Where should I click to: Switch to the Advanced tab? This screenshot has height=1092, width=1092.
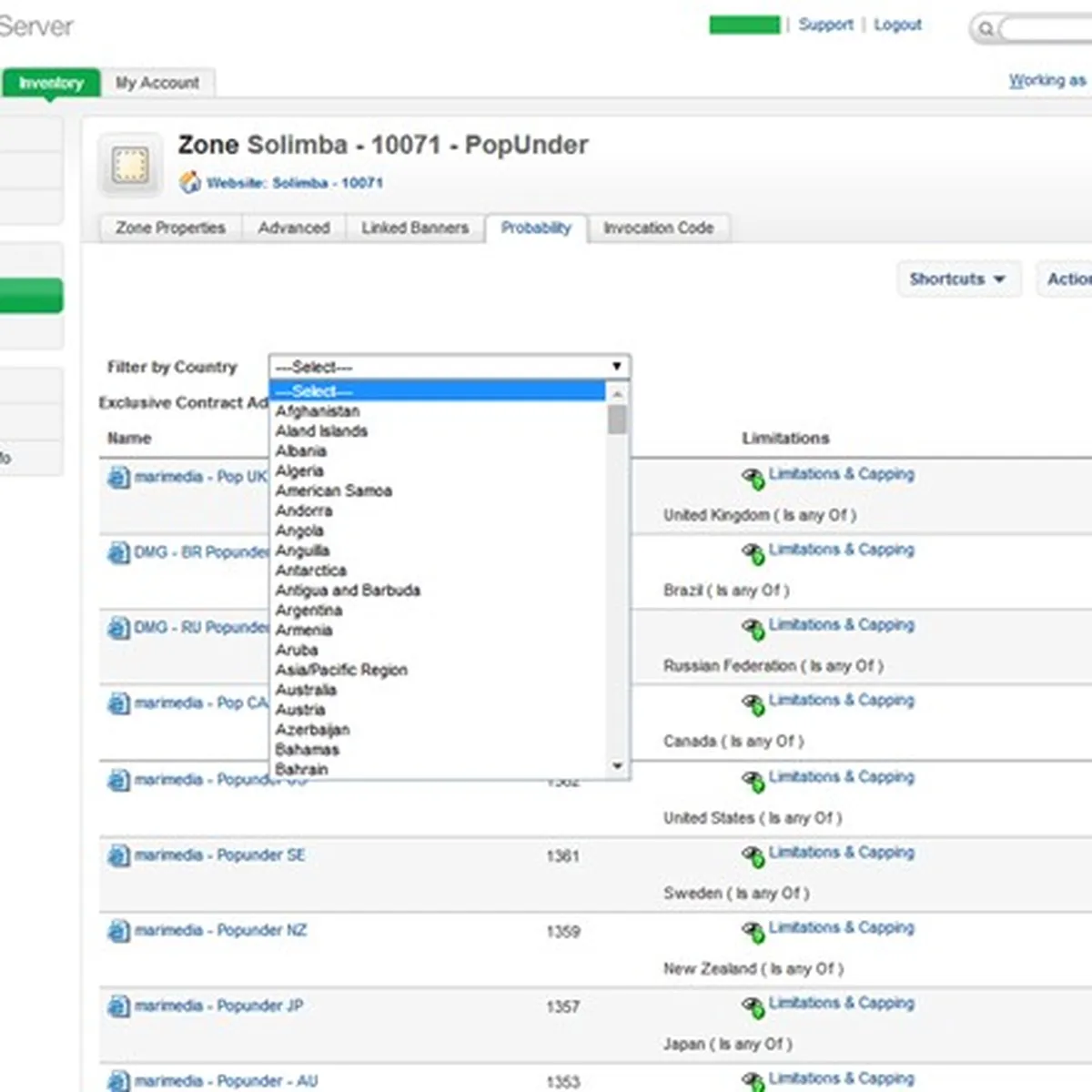[294, 227]
